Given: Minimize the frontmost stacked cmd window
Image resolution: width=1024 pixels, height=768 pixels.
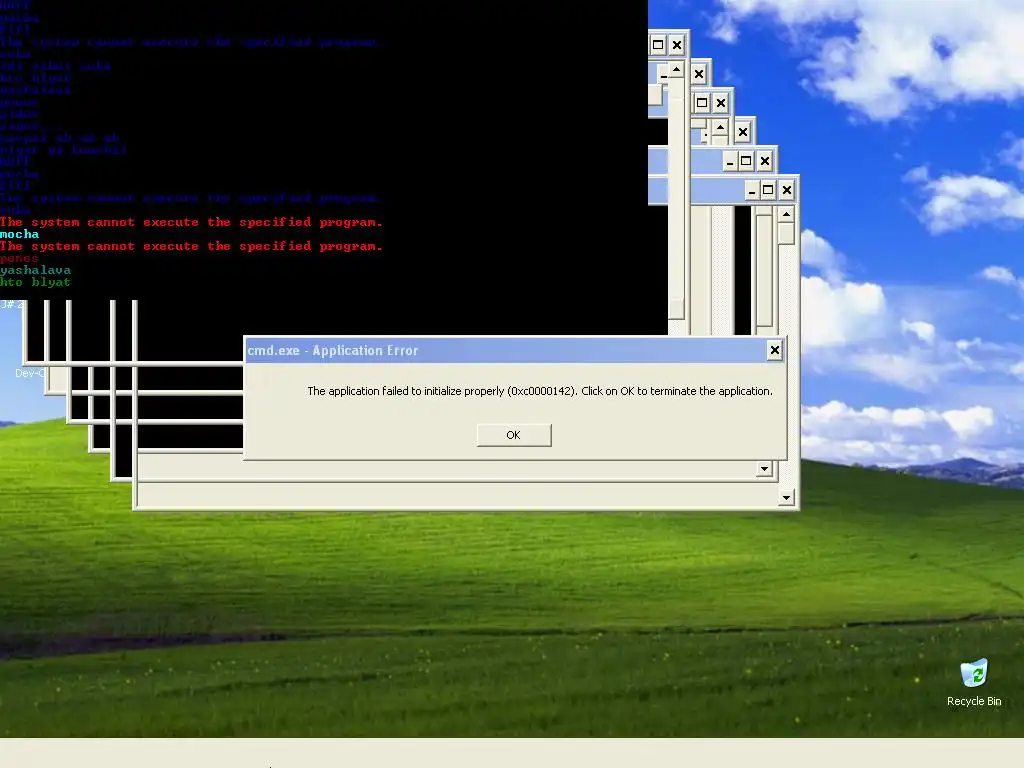Looking at the screenshot, I should (x=752, y=190).
